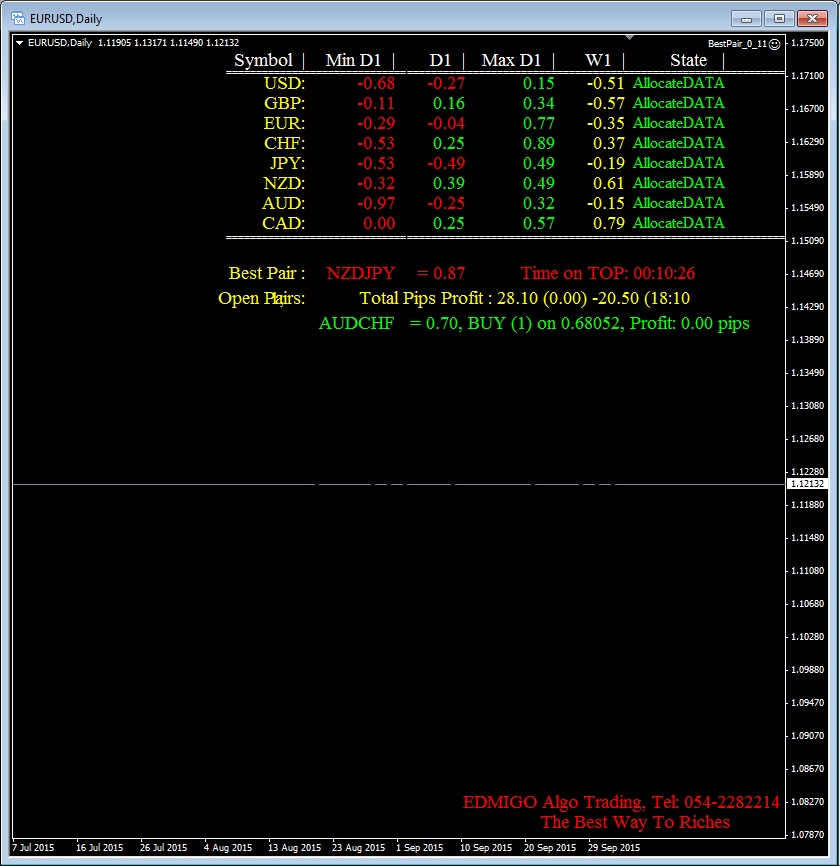The height and width of the screenshot is (866, 840).
Task: Click the NZDJPY best pair text
Action: click(x=361, y=273)
